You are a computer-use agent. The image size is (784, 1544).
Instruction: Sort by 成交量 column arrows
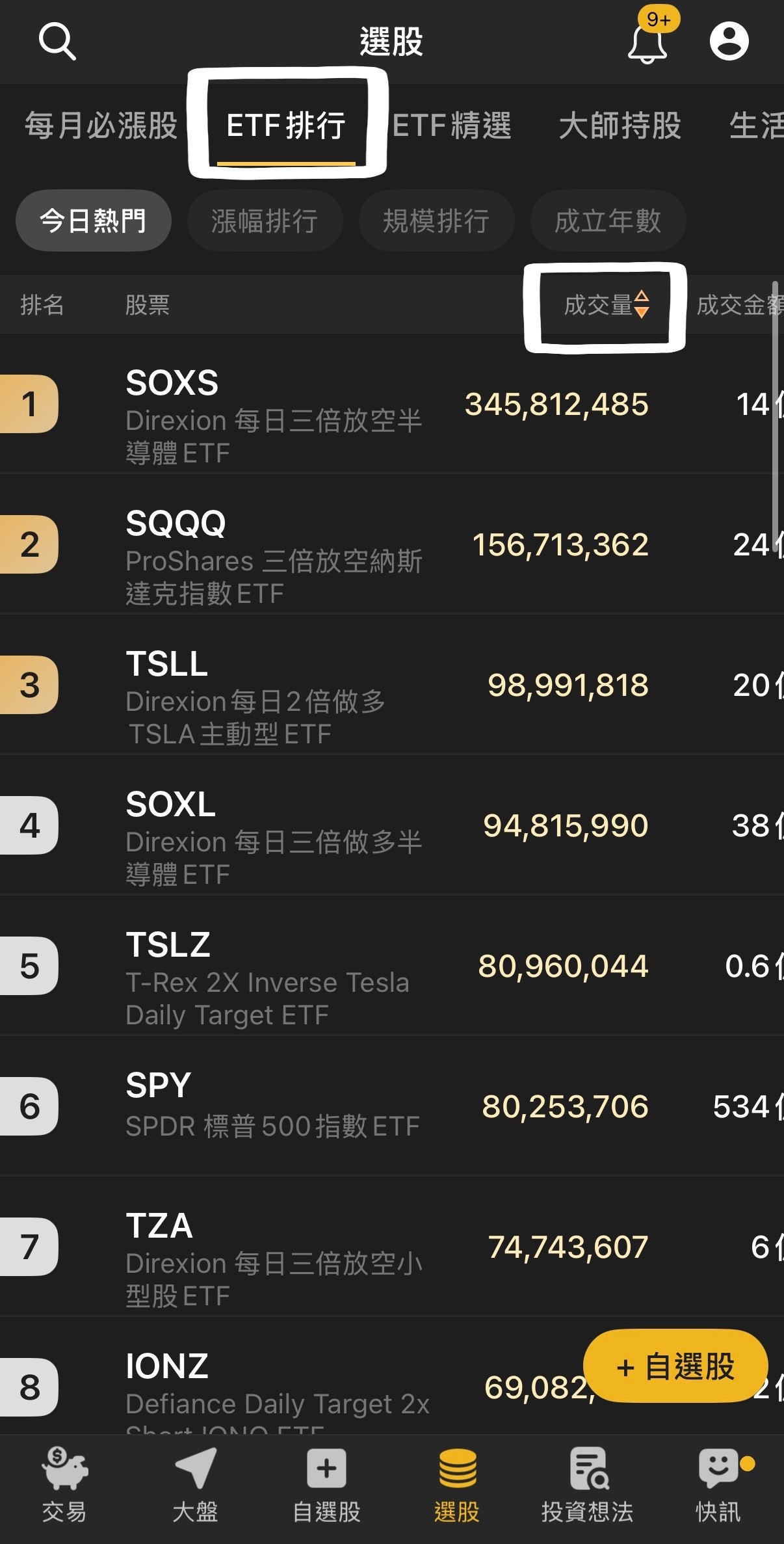coord(641,304)
